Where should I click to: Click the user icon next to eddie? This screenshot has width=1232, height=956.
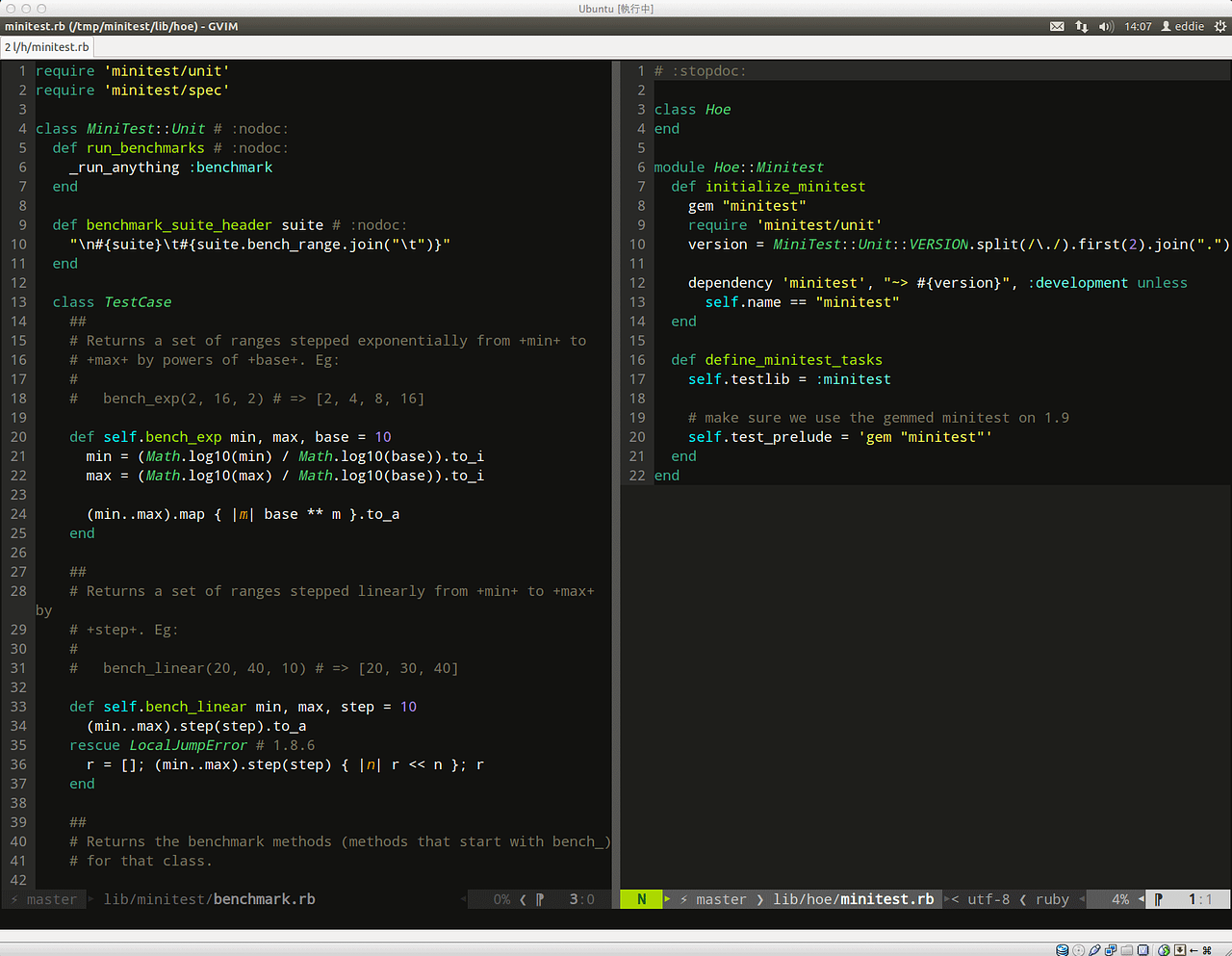tap(1167, 26)
